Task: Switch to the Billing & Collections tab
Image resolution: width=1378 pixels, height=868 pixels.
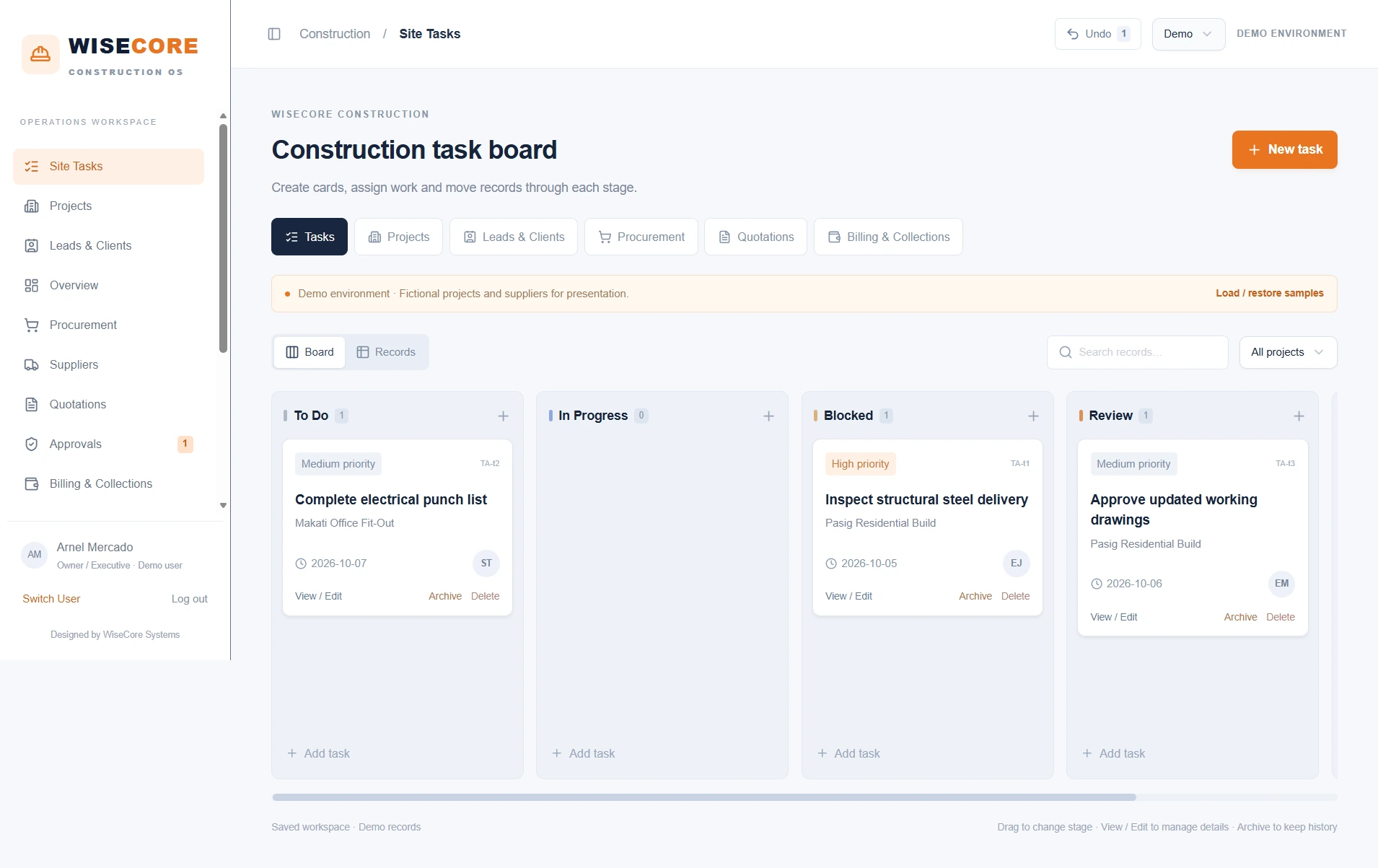Action: pyautogui.click(x=888, y=237)
